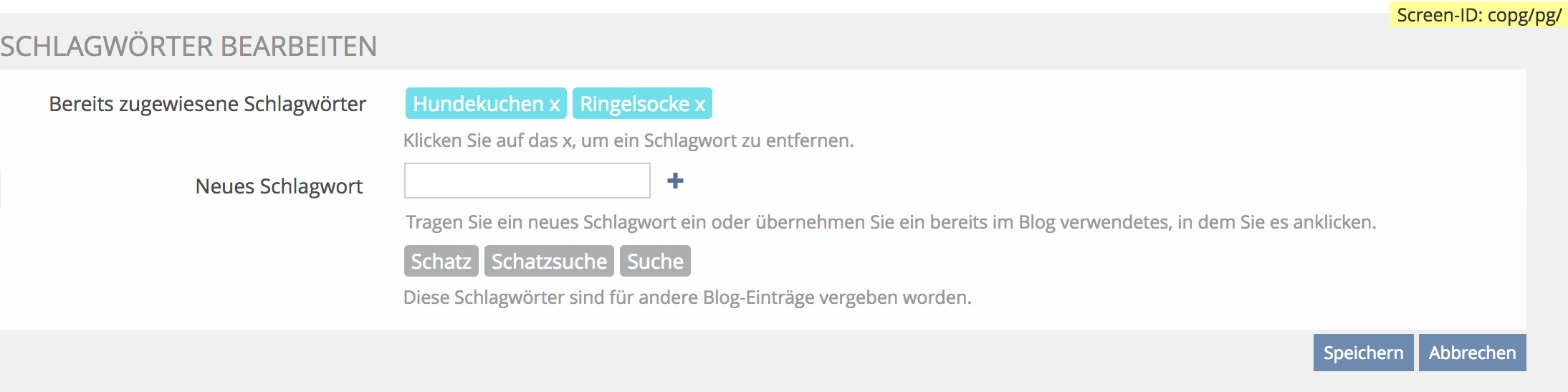The height and width of the screenshot is (392, 1568).
Task: Select the suggested tag Schatz
Action: tap(441, 262)
